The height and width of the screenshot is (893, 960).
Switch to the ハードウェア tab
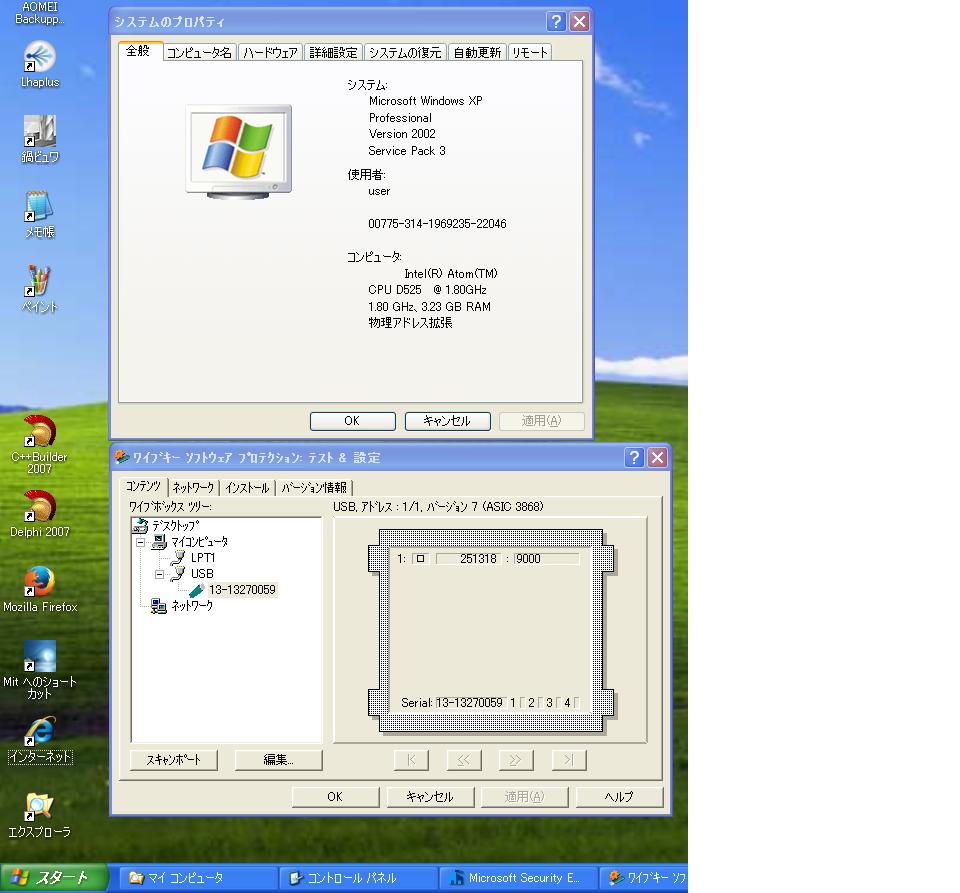point(270,53)
